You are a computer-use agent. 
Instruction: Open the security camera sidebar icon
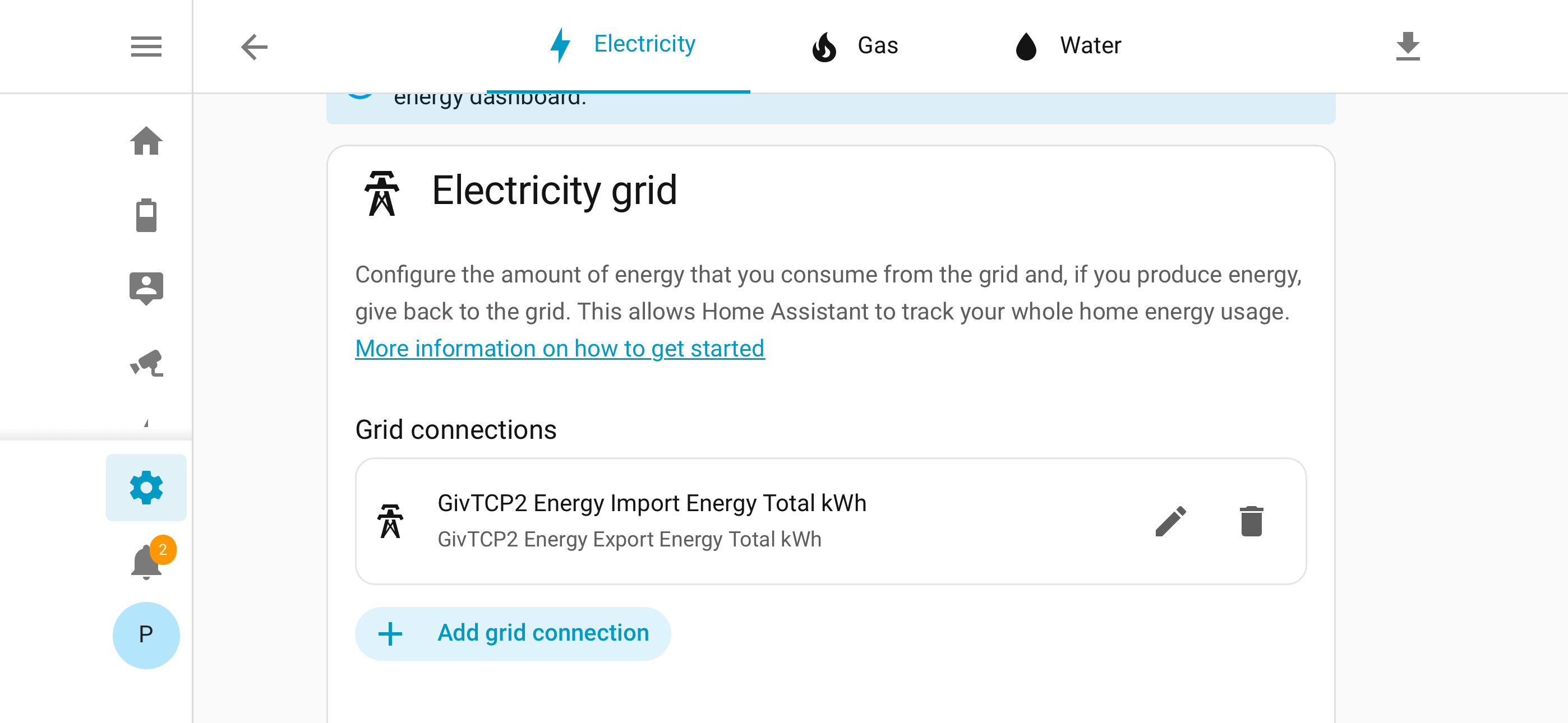coord(146,363)
